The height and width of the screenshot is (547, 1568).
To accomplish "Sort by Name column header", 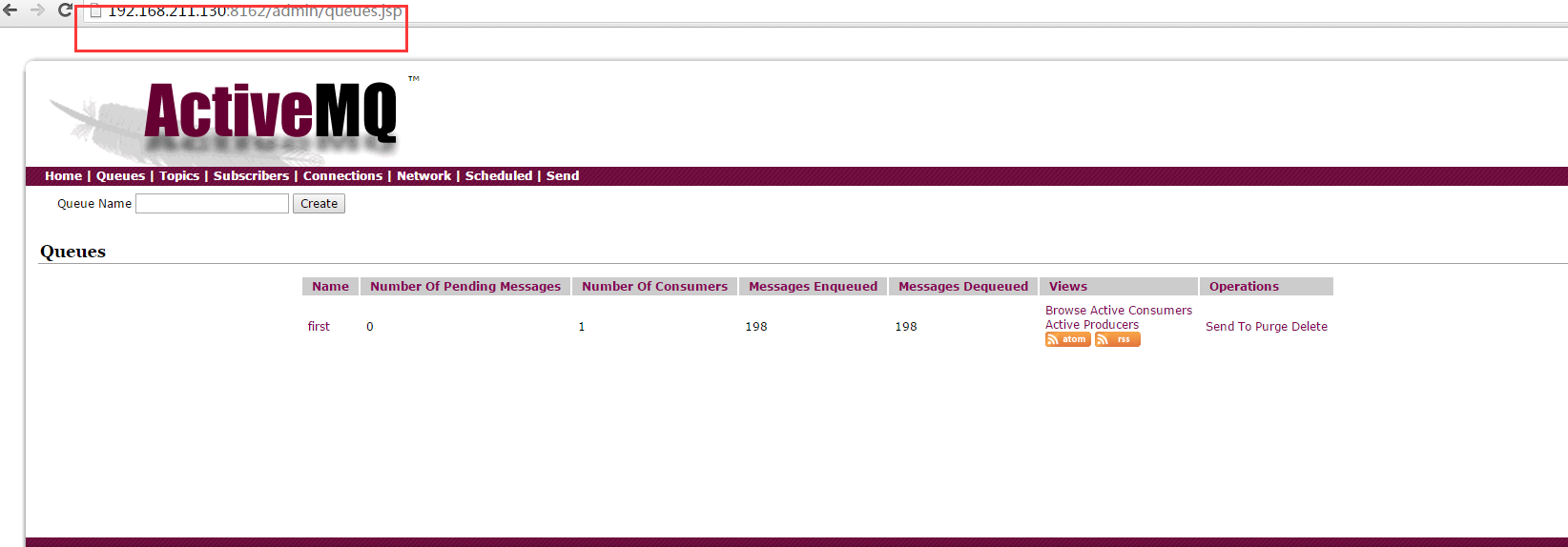I will point(330,287).
